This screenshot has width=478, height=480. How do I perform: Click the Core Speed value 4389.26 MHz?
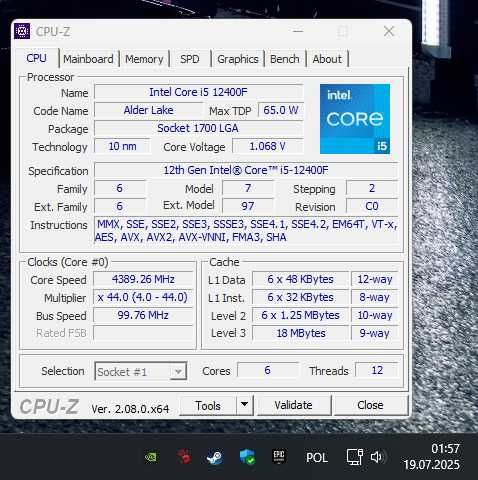[x=143, y=279]
